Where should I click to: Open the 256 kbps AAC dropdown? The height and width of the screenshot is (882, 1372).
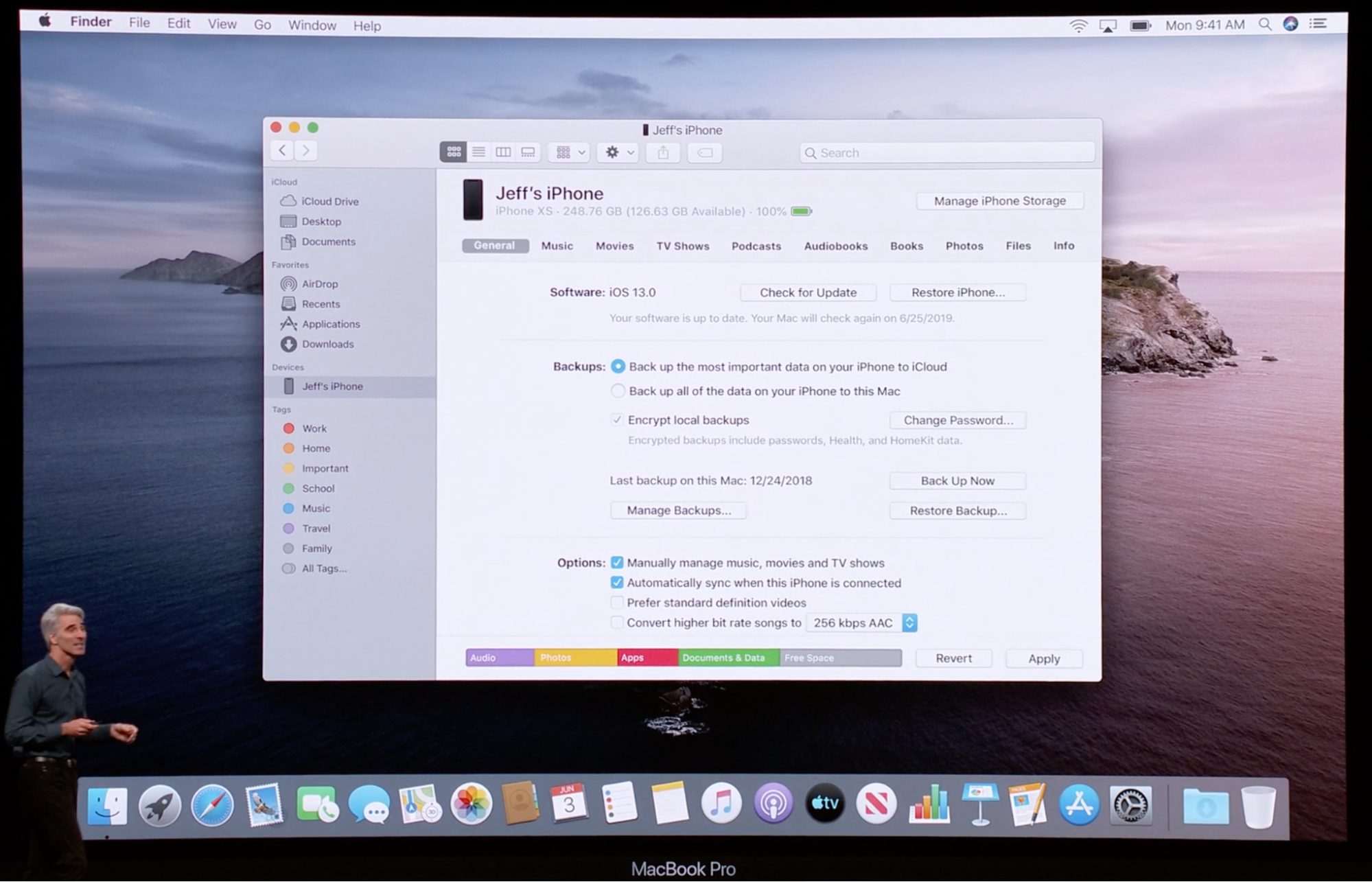(x=862, y=623)
